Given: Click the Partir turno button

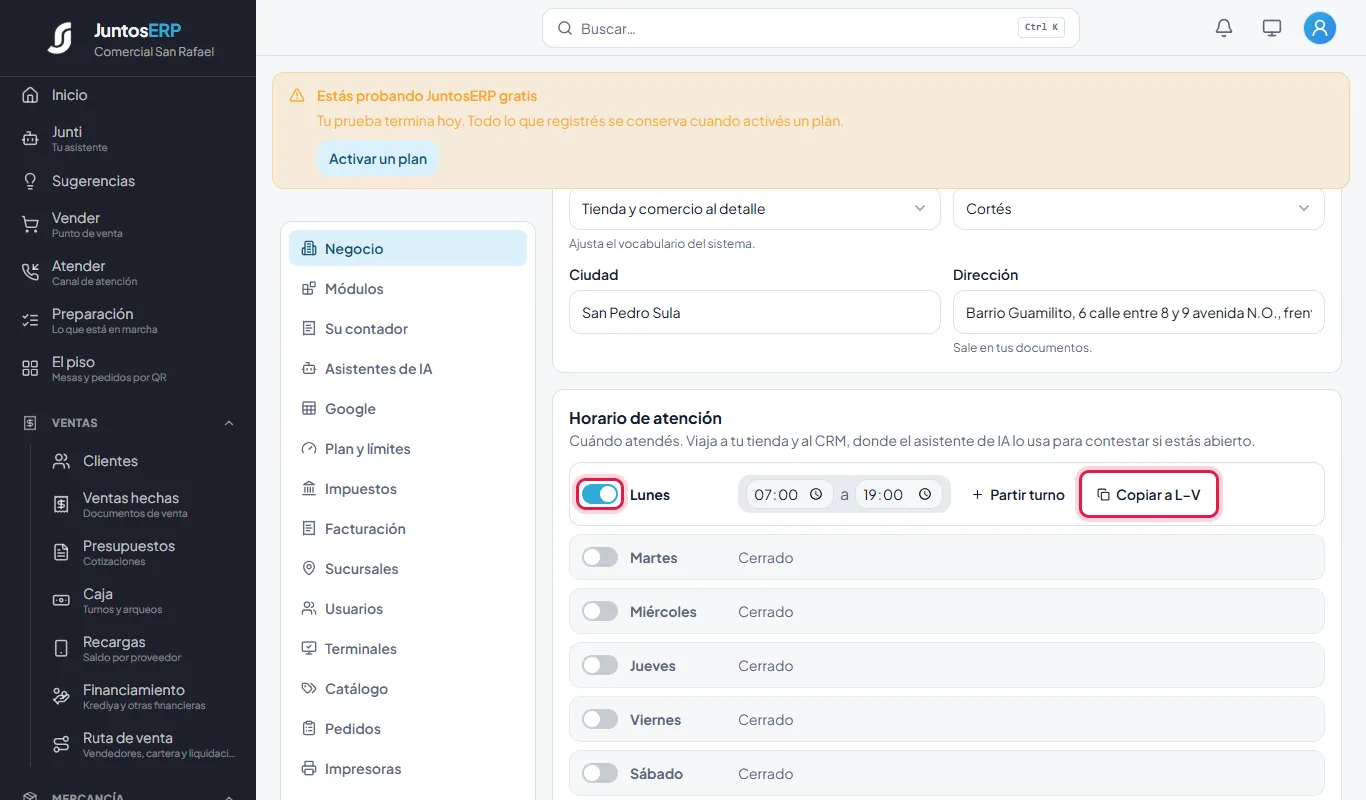Looking at the screenshot, I should 1018,494.
